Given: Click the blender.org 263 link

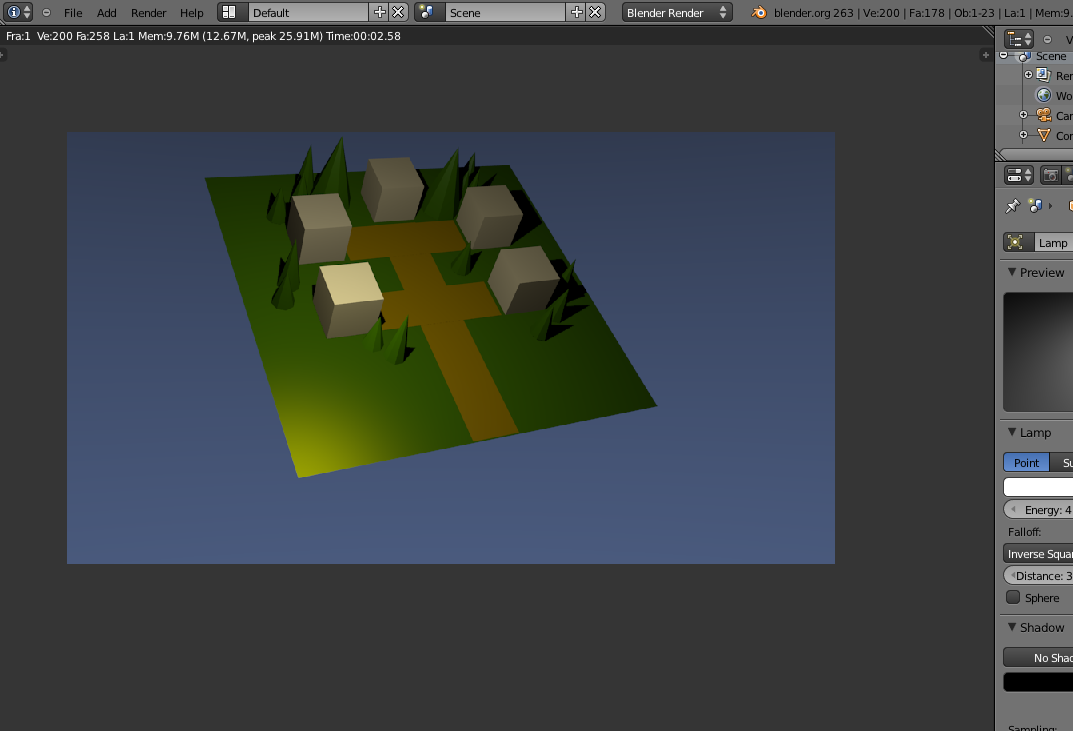Looking at the screenshot, I should coord(814,12).
